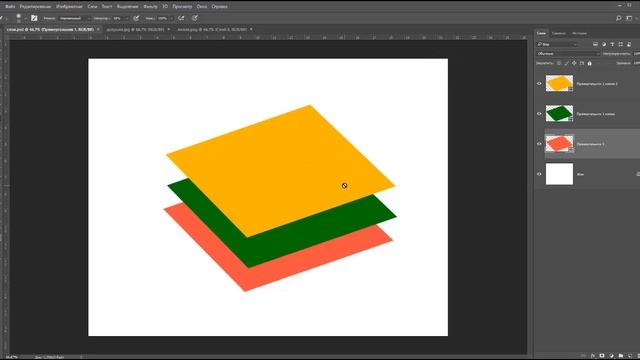Click lock icon on Фон layer

pyautogui.click(x=638, y=174)
